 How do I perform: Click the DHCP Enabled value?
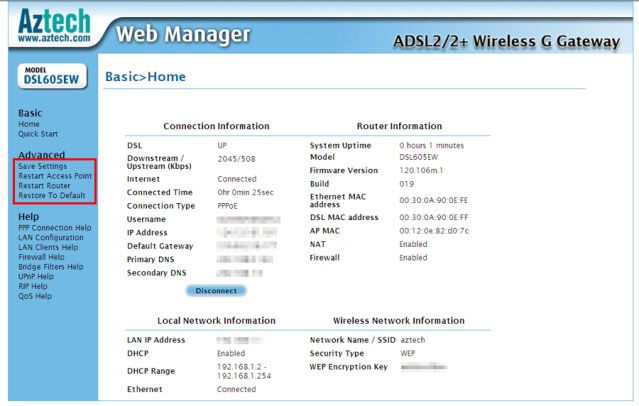click(231, 353)
